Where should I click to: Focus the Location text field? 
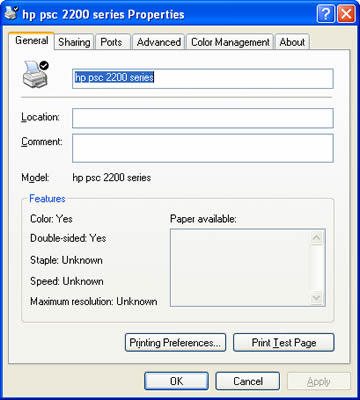tap(203, 118)
